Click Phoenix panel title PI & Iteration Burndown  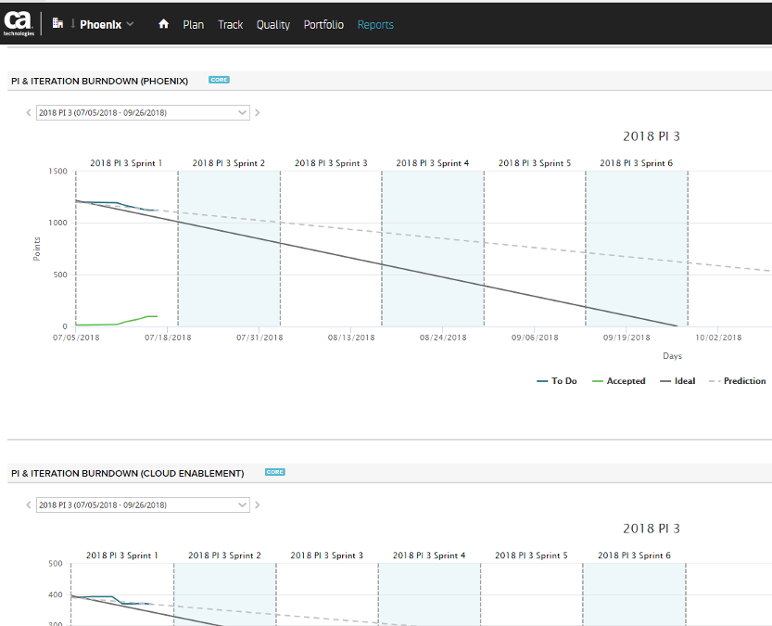point(99,81)
